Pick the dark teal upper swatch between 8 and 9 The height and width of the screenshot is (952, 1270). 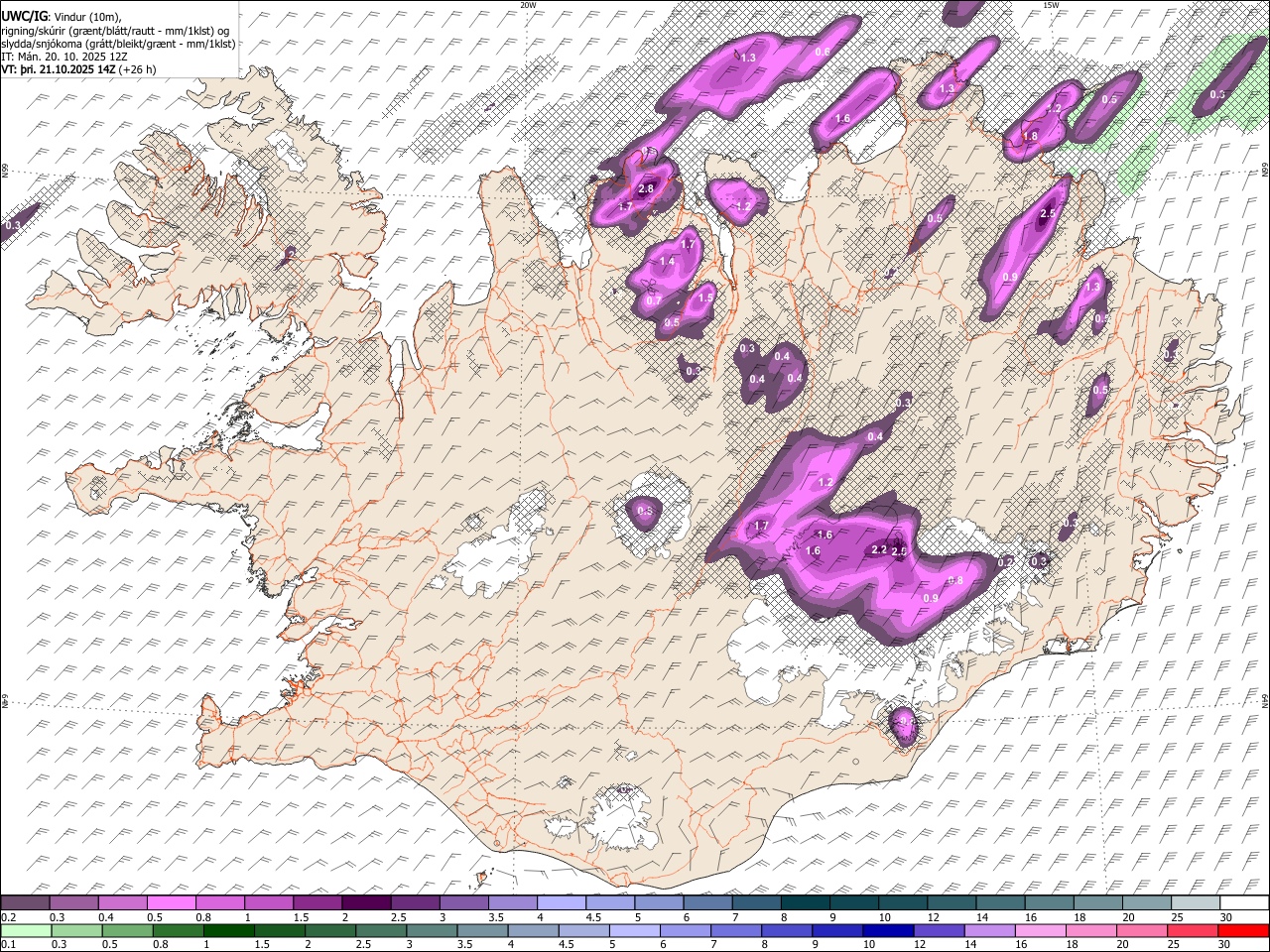(x=806, y=903)
